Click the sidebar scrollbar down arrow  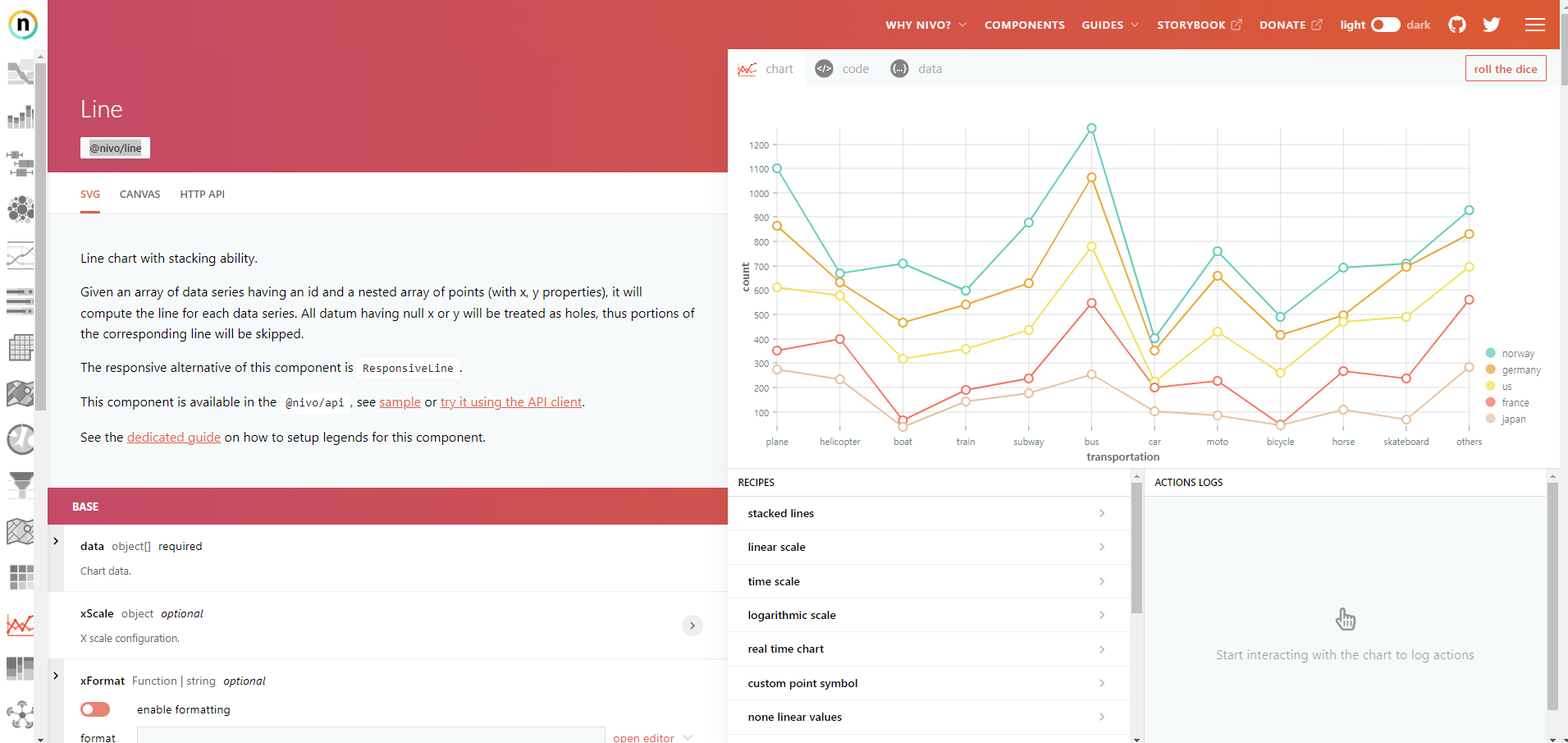click(x=41, y=739)
